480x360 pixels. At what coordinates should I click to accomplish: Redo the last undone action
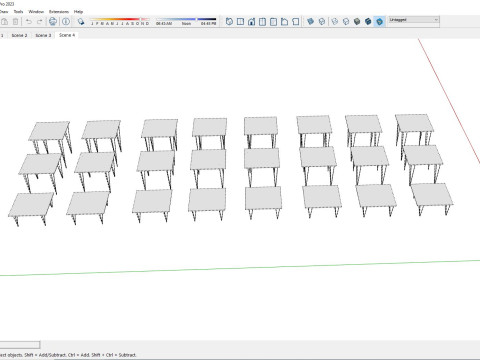pyautogui.click(x=40, y=22)
